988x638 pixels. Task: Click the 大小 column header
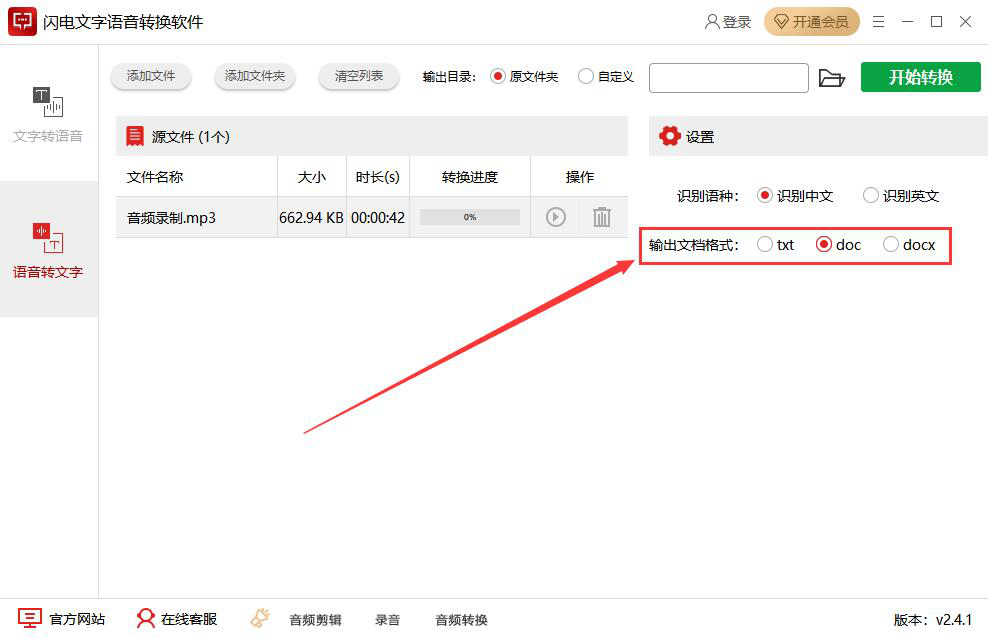coord(312,177)
